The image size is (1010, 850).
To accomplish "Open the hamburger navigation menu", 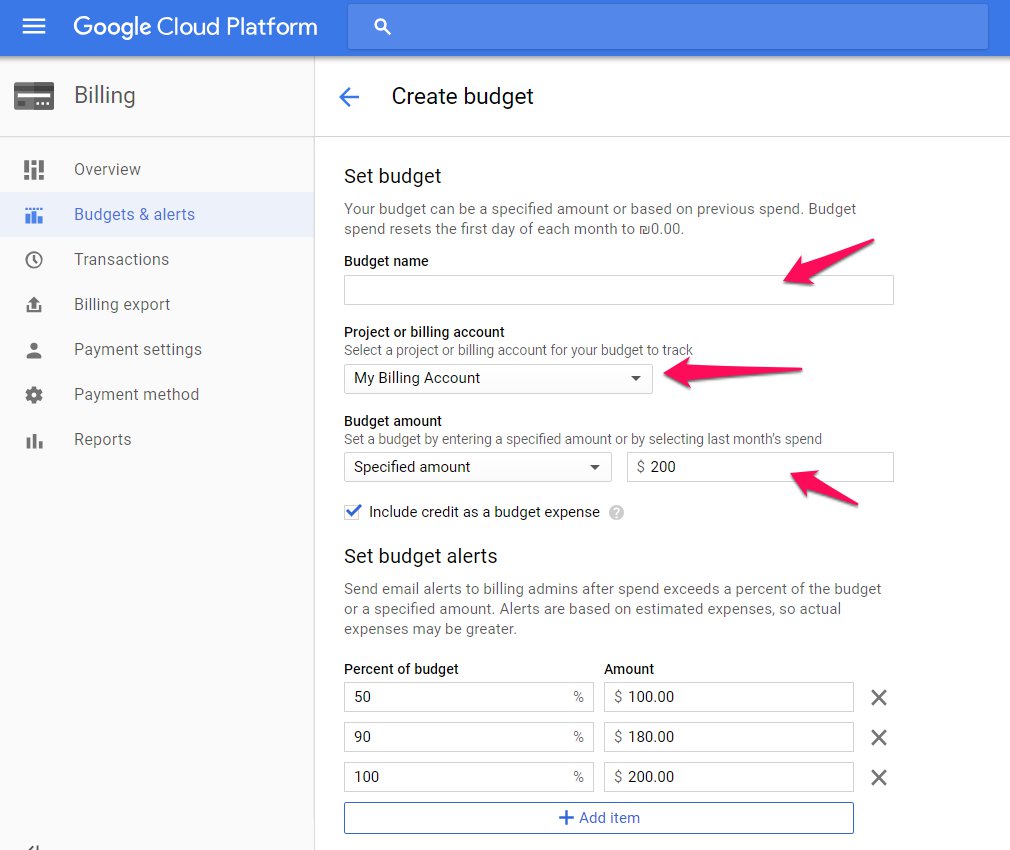I will click(34, 27).
